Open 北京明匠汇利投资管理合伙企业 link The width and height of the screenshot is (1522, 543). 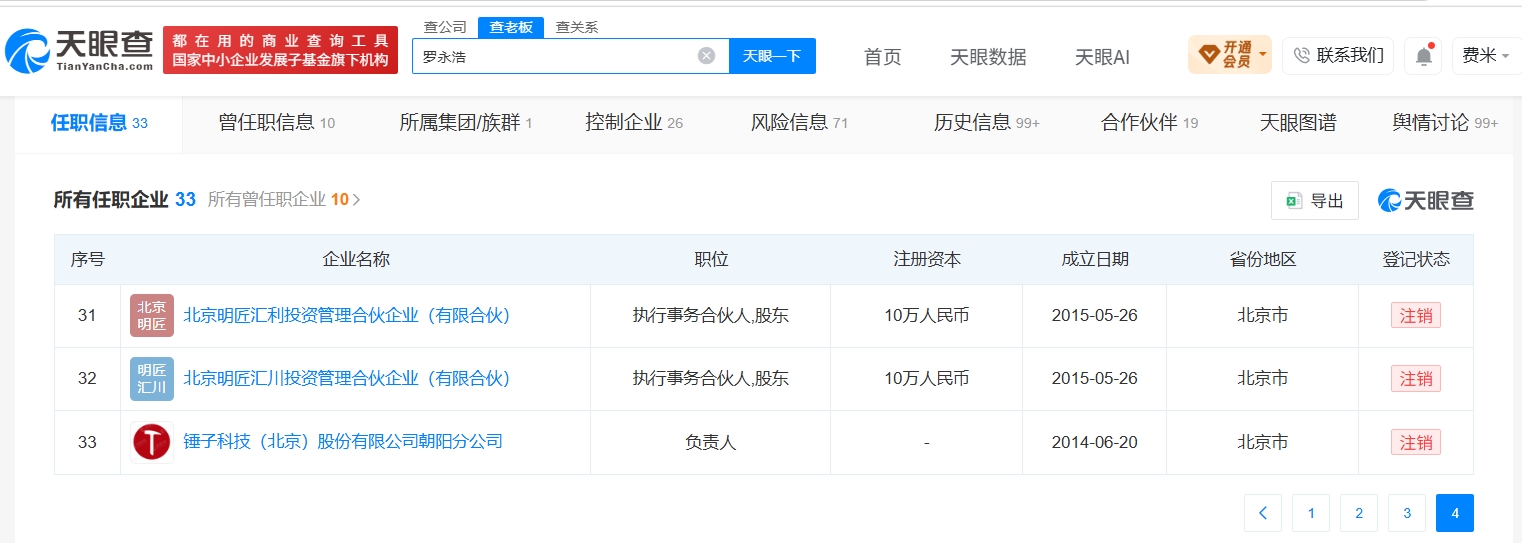pos(347,316)
